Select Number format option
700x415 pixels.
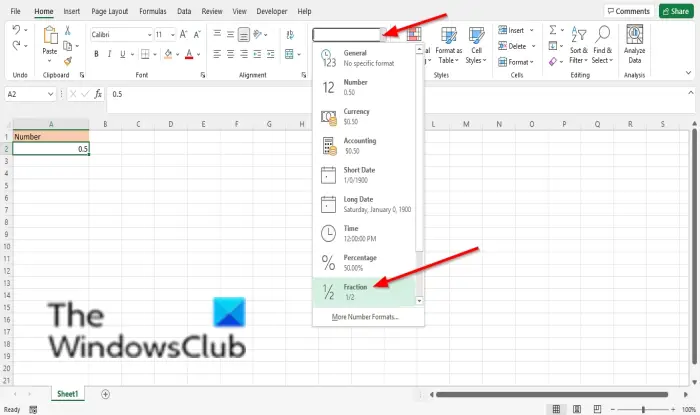pyautogui.click(x=364, y=87)
